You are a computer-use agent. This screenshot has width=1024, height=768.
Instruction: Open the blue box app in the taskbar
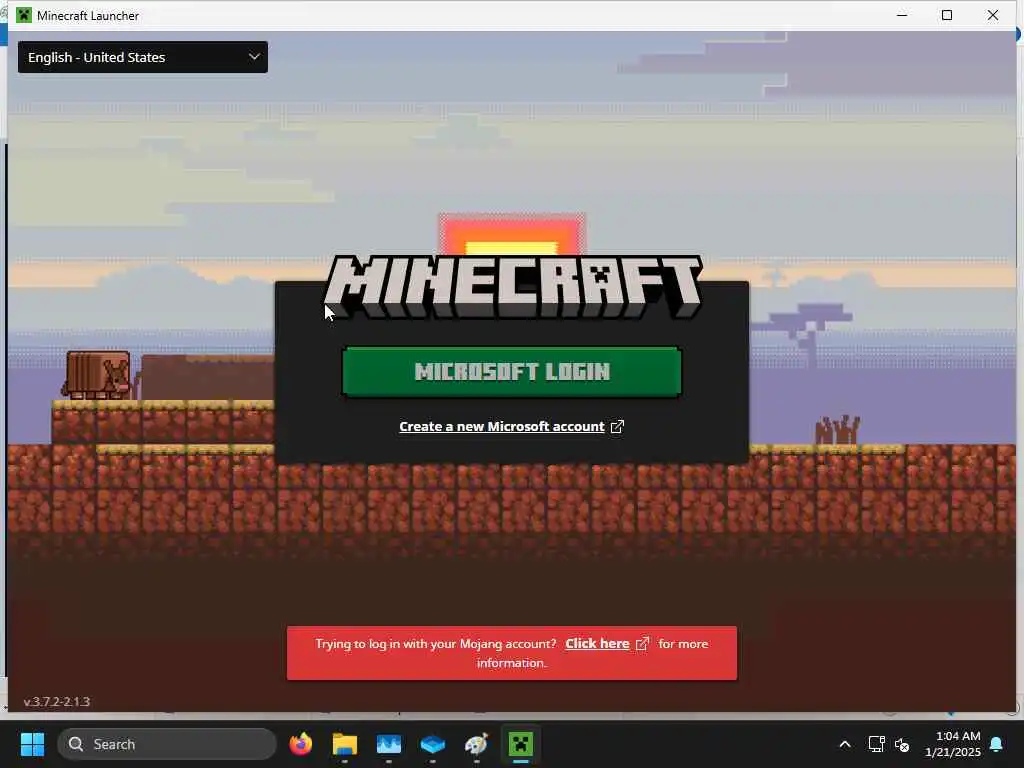pyautogui.click(x=432, y=744)
